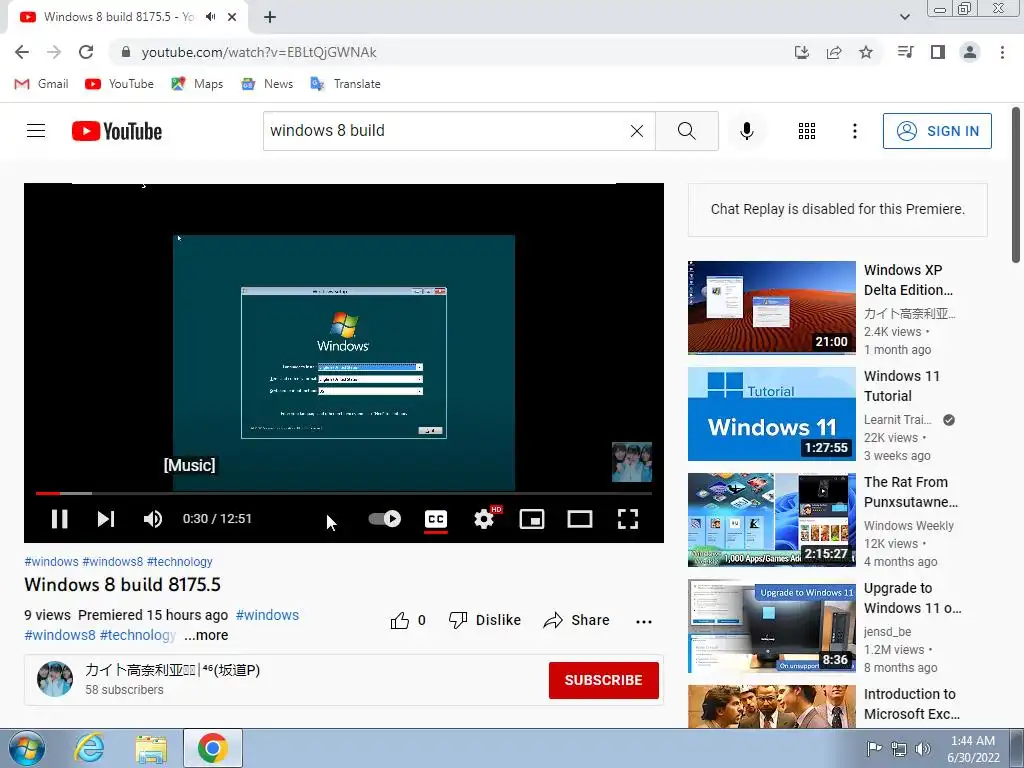This screenshot has width=1024, height=768.
Task: Mute the tab via speaker icon
Action: tap(210, 17)
